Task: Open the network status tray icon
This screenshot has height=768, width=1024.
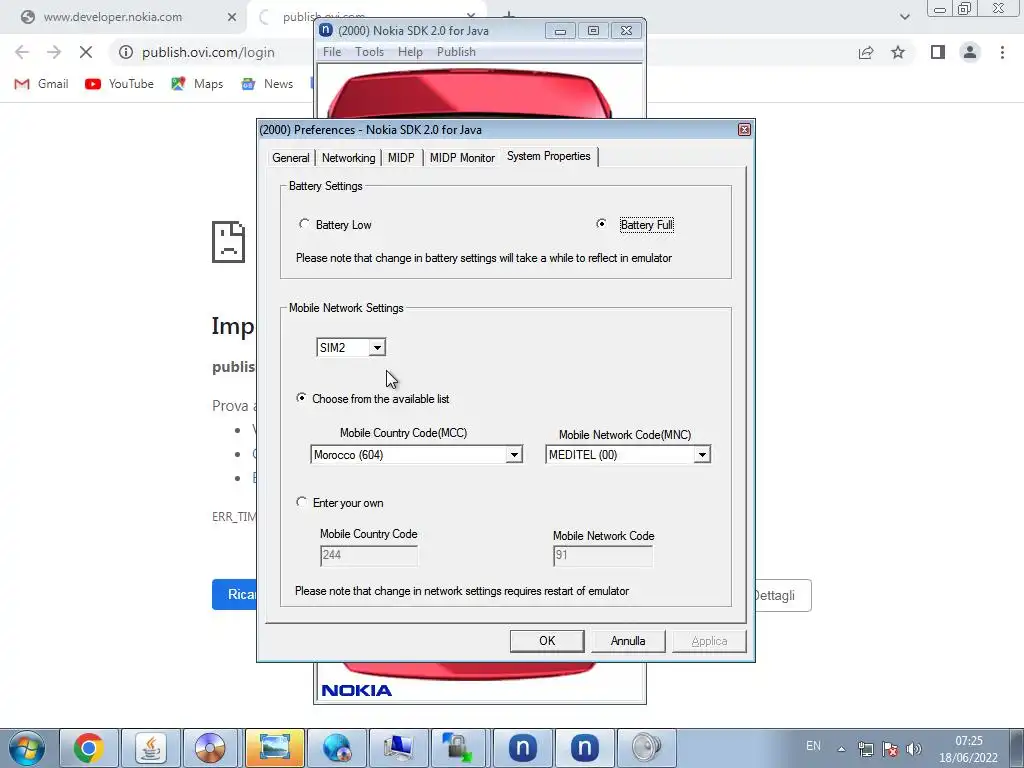Action: 866,749
